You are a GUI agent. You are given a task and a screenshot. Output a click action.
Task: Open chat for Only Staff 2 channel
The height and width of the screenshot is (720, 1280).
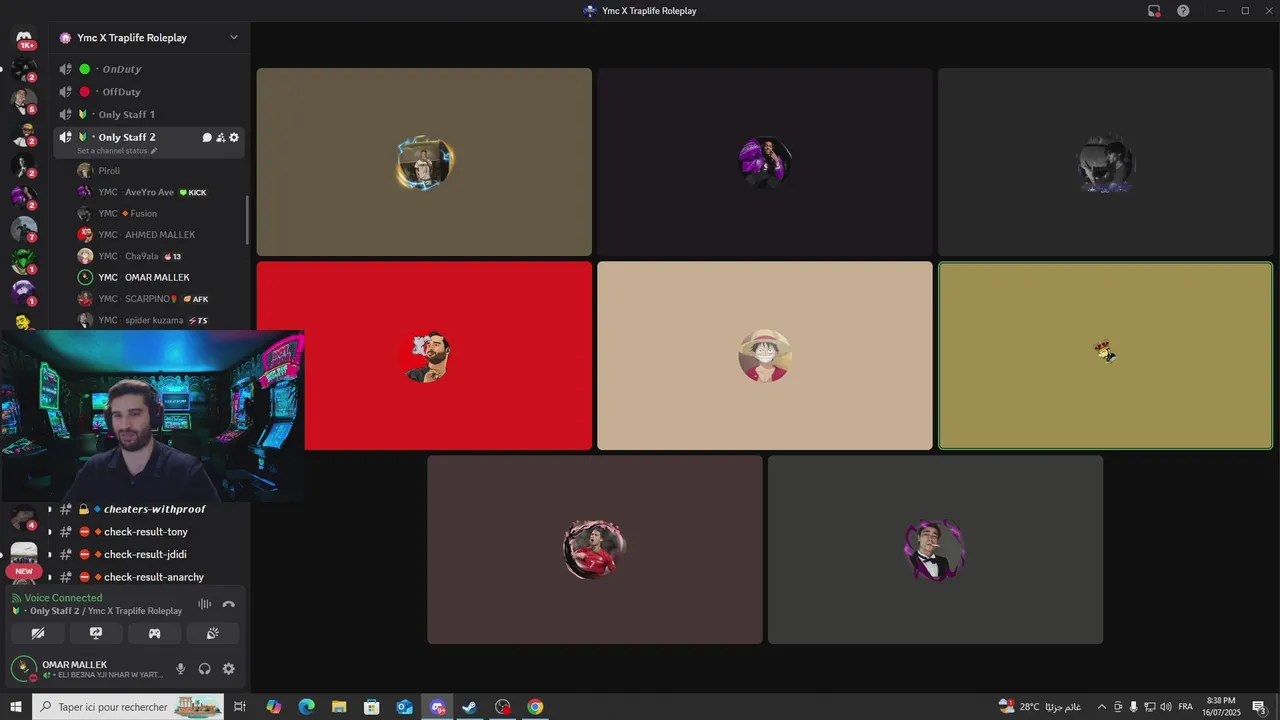click(207, 137)
